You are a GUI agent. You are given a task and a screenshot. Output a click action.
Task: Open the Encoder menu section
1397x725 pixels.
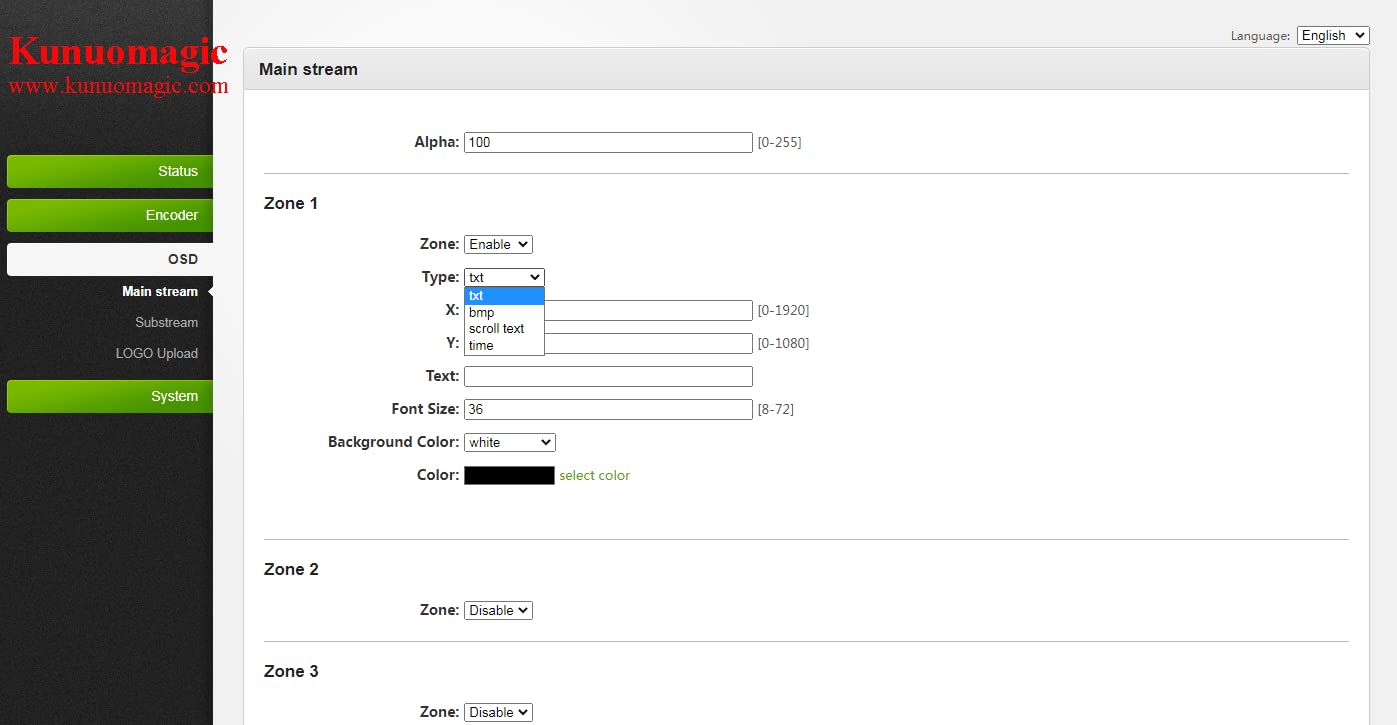pyautogui.click(x=110, y=215)
